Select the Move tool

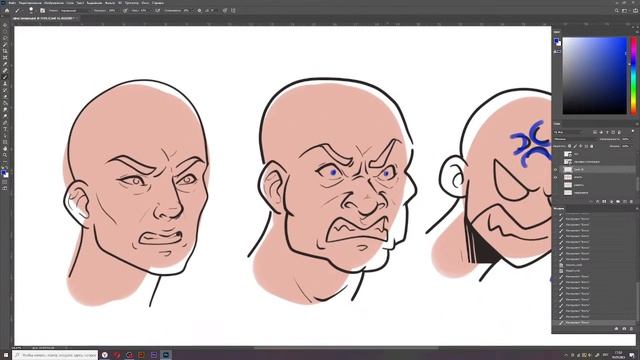[x=5, y=24]
